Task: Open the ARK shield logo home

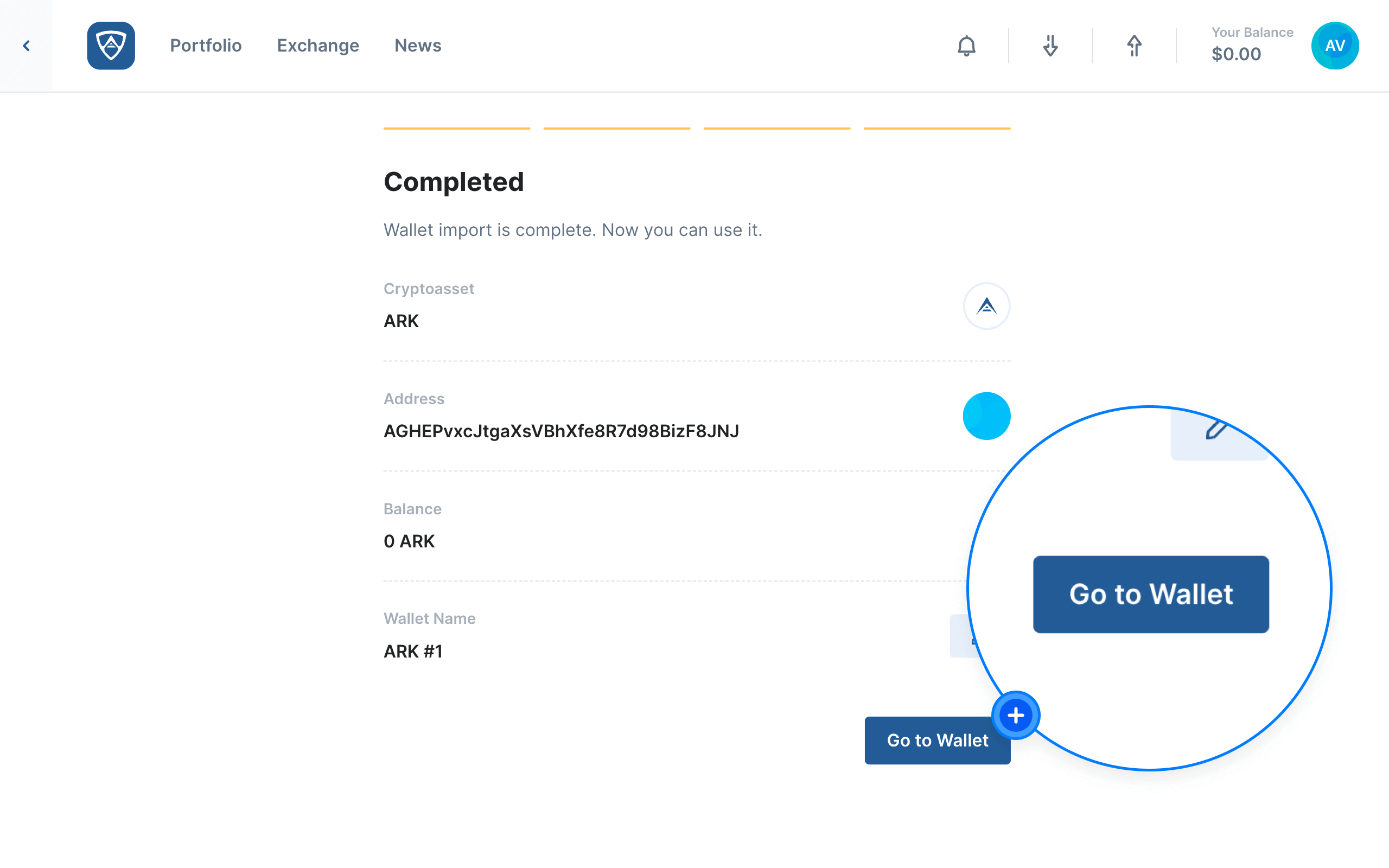Action: [x=111, y=46]
